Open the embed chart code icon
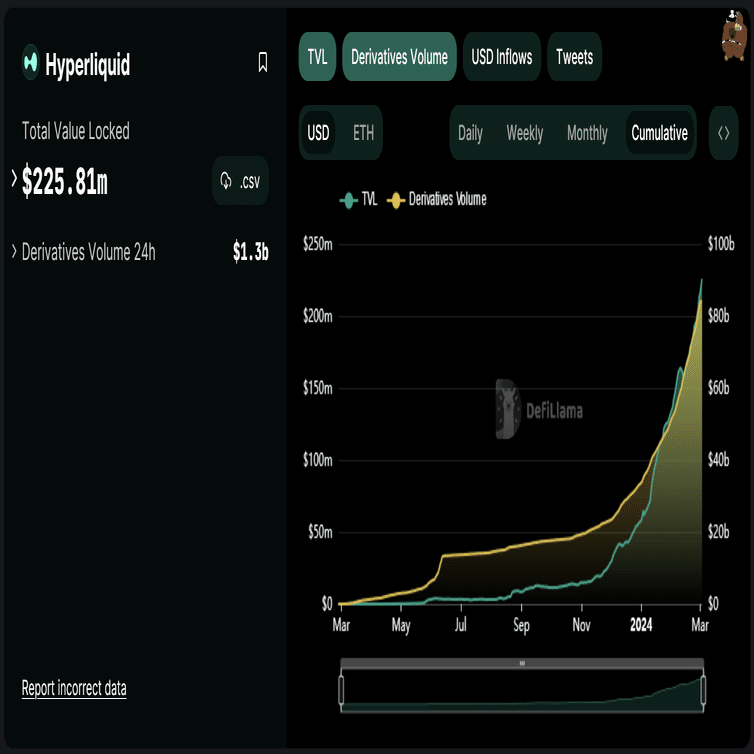 pyautogui.click(x=723, y=133)
